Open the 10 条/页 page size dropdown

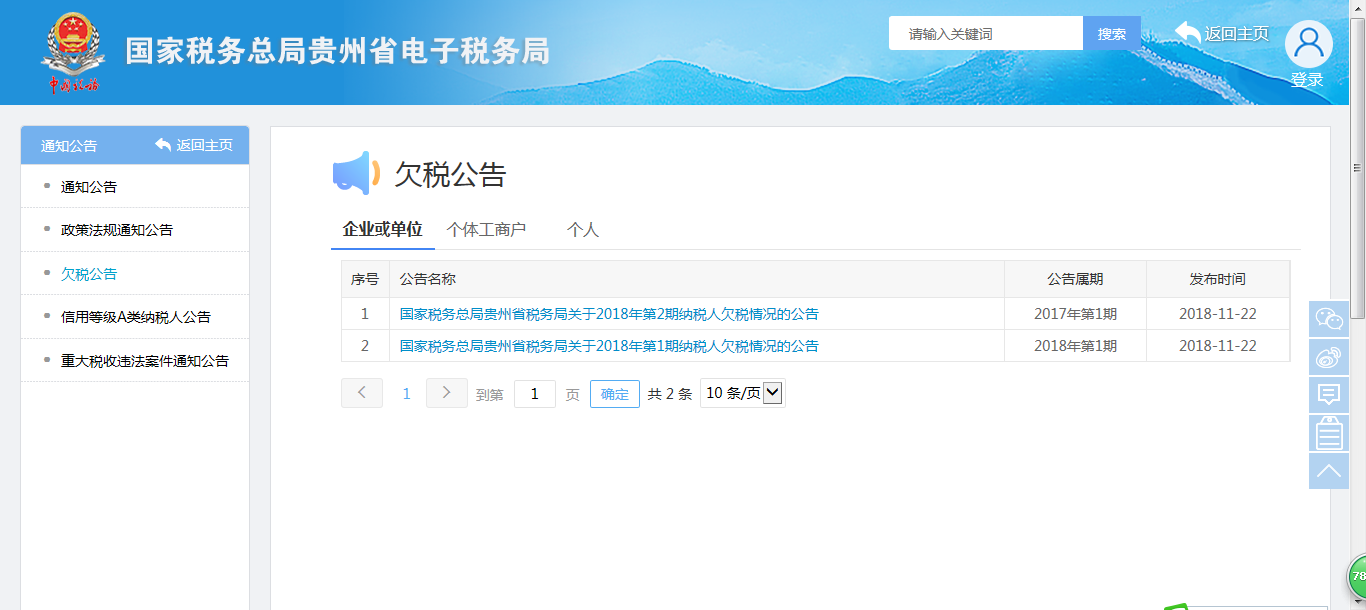[x=743, y=393]
